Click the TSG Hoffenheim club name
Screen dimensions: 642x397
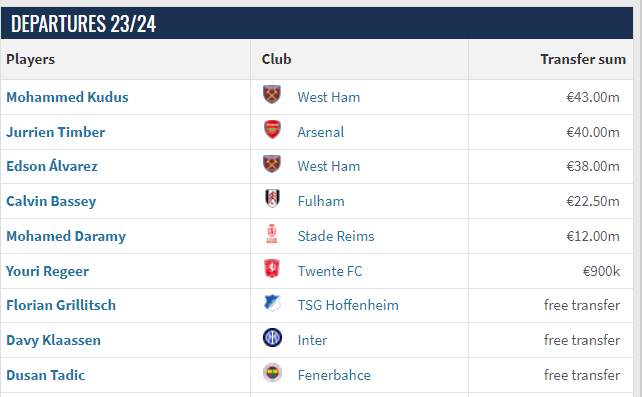[348, 305]
